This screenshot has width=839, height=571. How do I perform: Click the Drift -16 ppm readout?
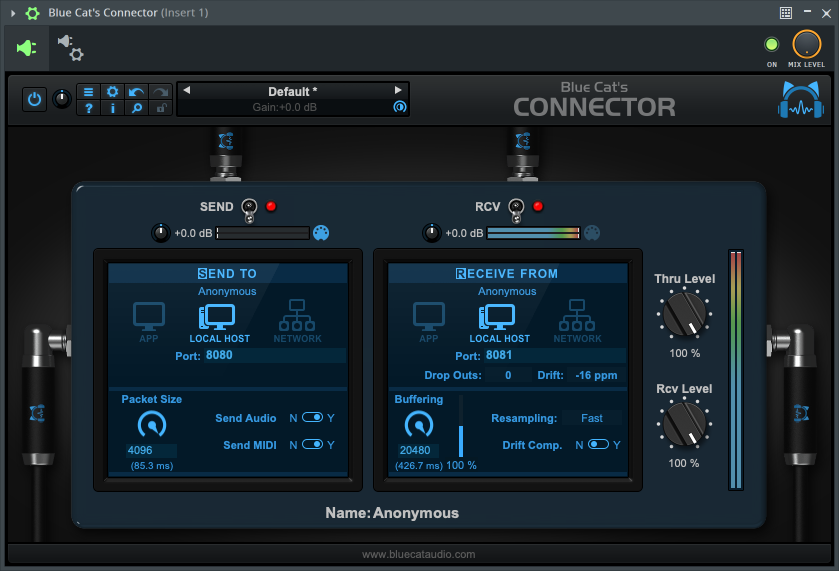coord(596,376)
